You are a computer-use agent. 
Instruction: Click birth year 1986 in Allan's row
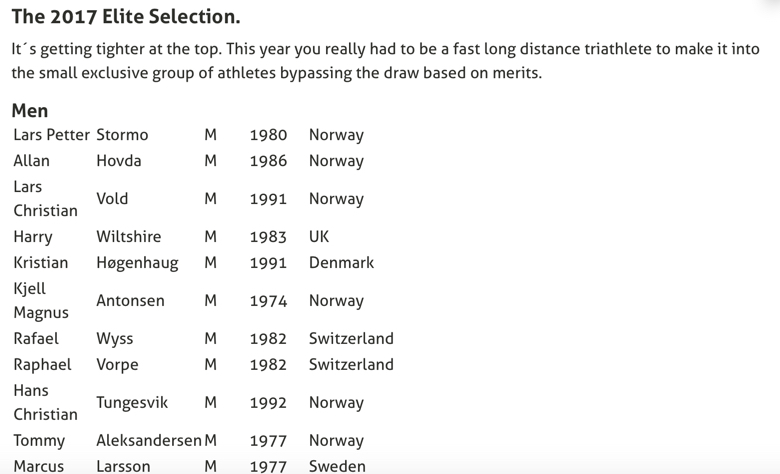pos(268,161)
